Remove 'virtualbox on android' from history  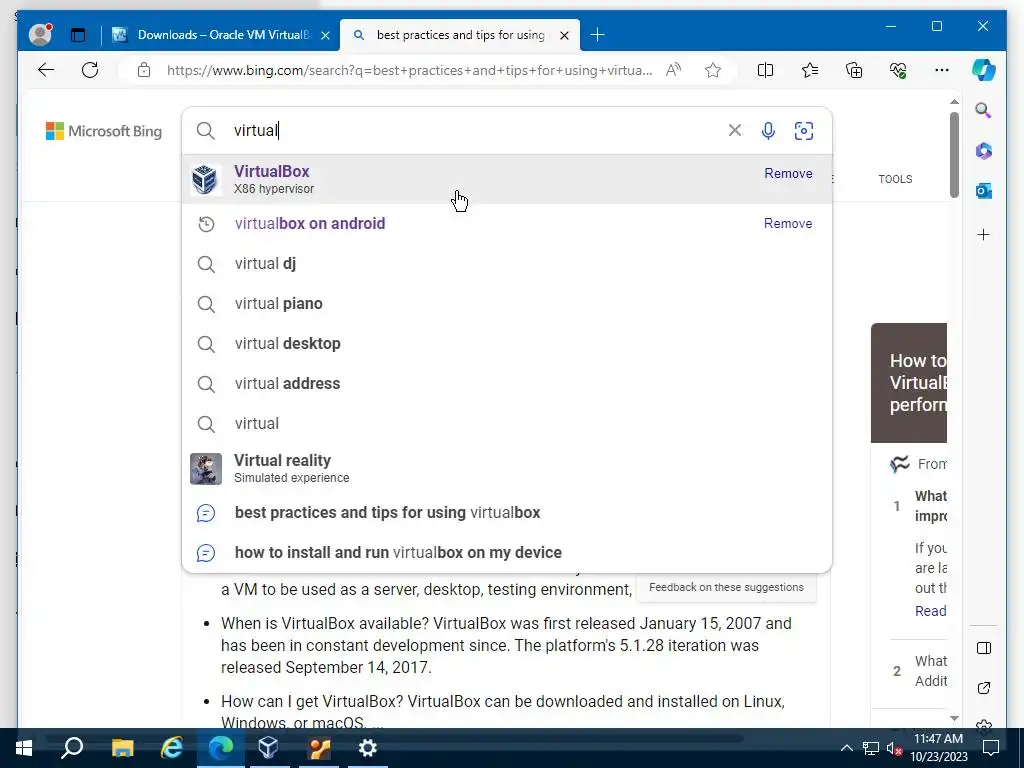(x=788, y=223)
